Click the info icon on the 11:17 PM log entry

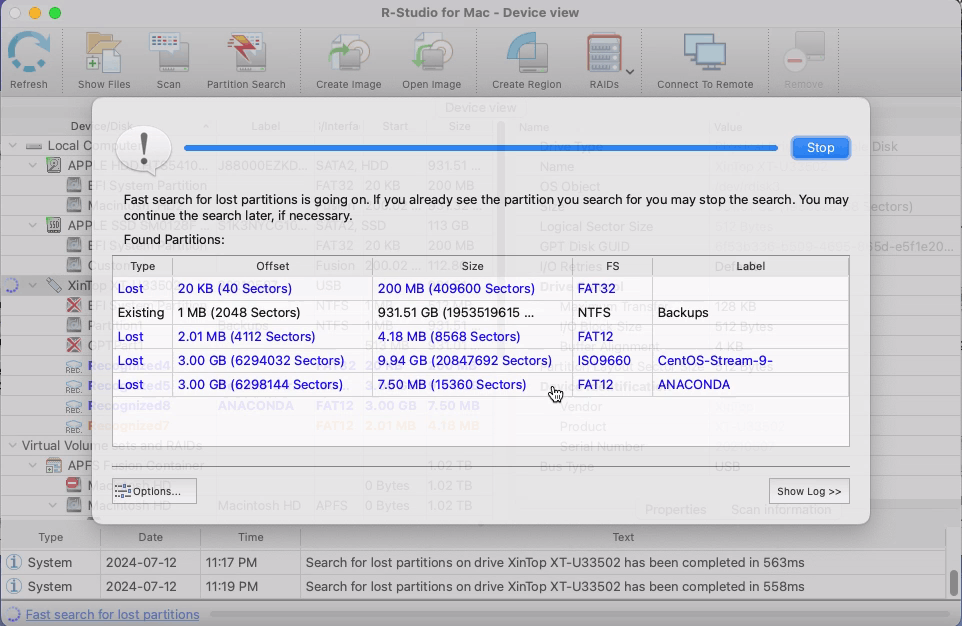pyautogui.click(x=13, y=562)
